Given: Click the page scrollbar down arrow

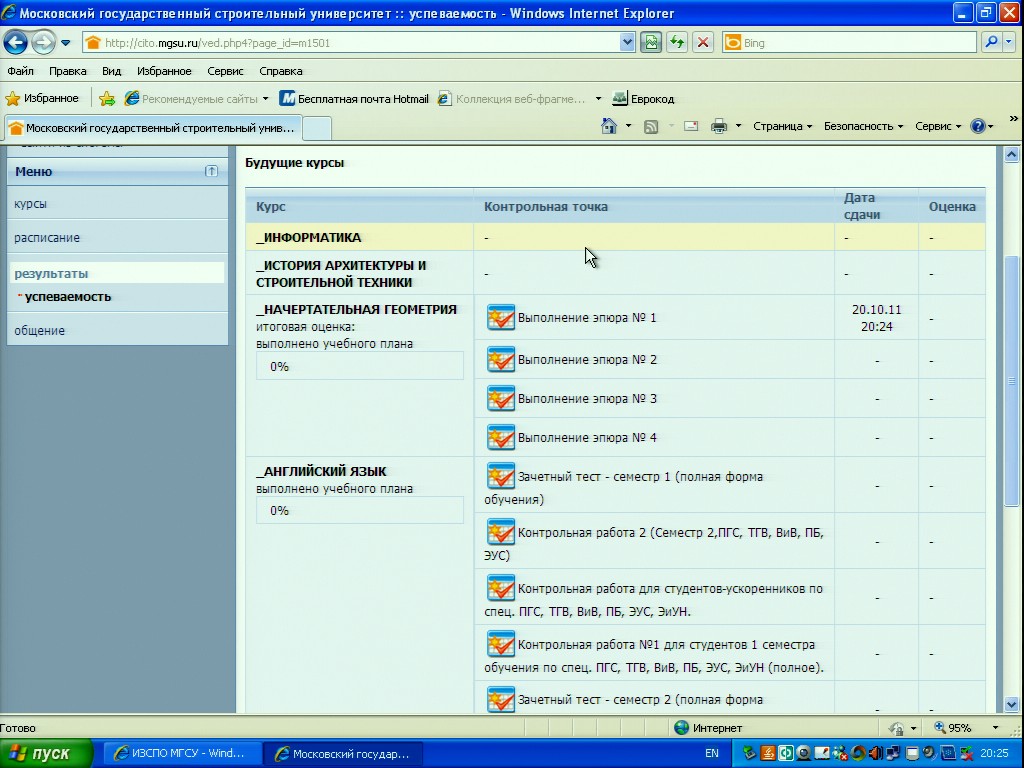Looking at the screenshot, I should [x=1012, y=704].
